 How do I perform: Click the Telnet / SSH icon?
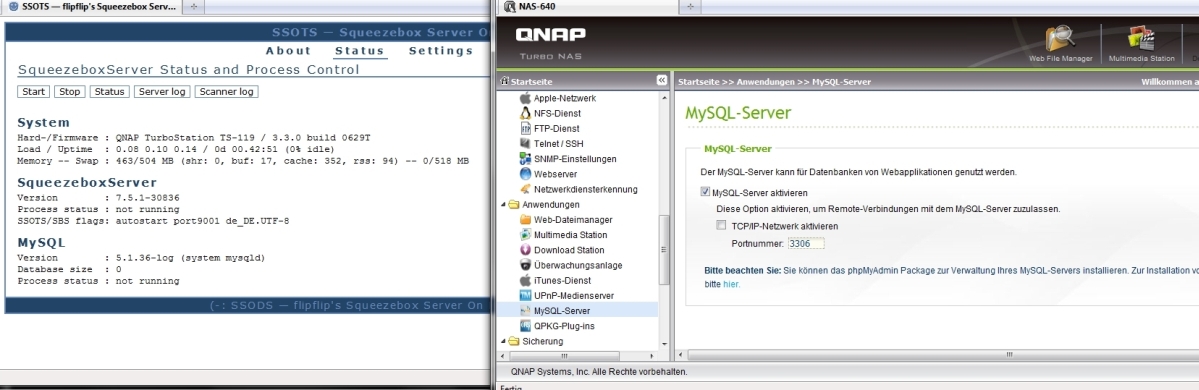click(525, 144)
